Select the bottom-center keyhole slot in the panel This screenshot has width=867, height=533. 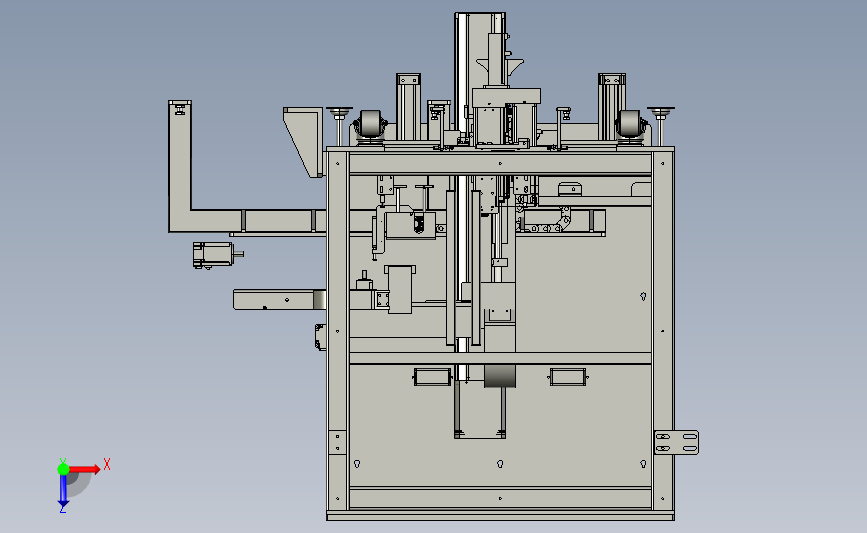point(500,464)
